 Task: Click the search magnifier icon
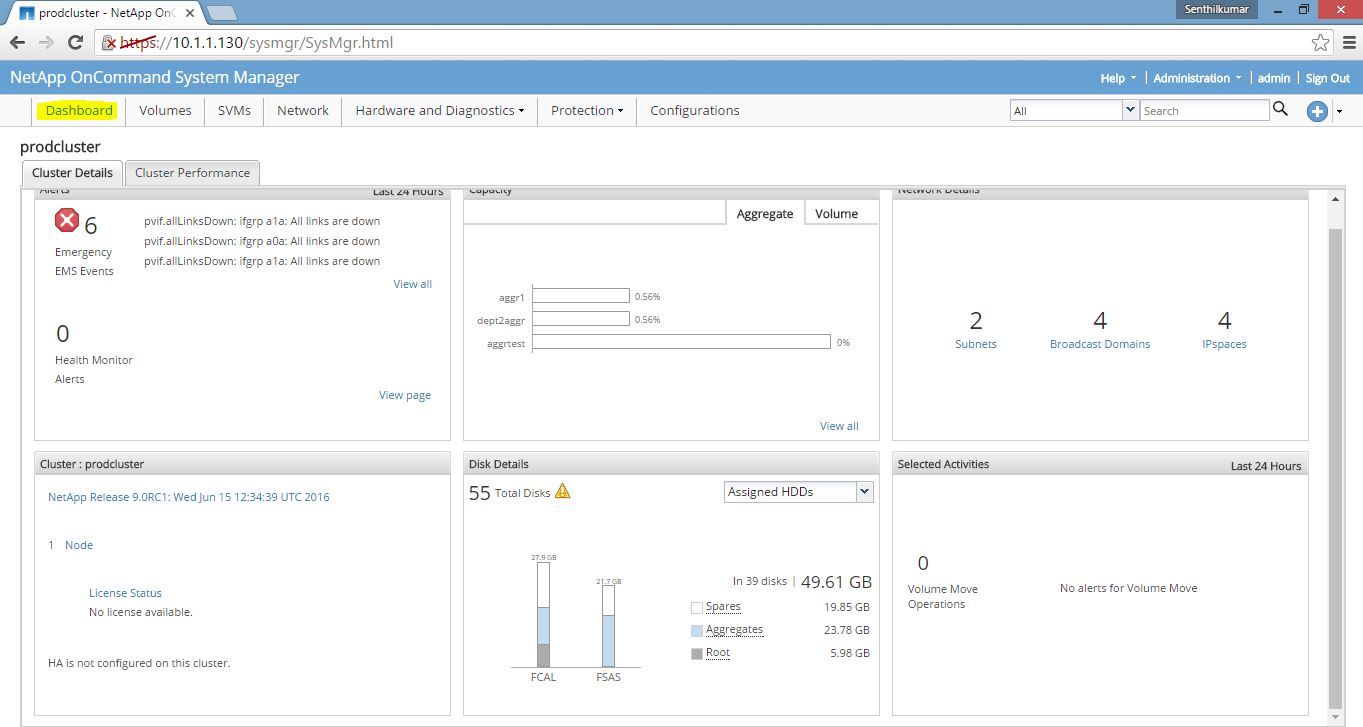(1281, 110)
